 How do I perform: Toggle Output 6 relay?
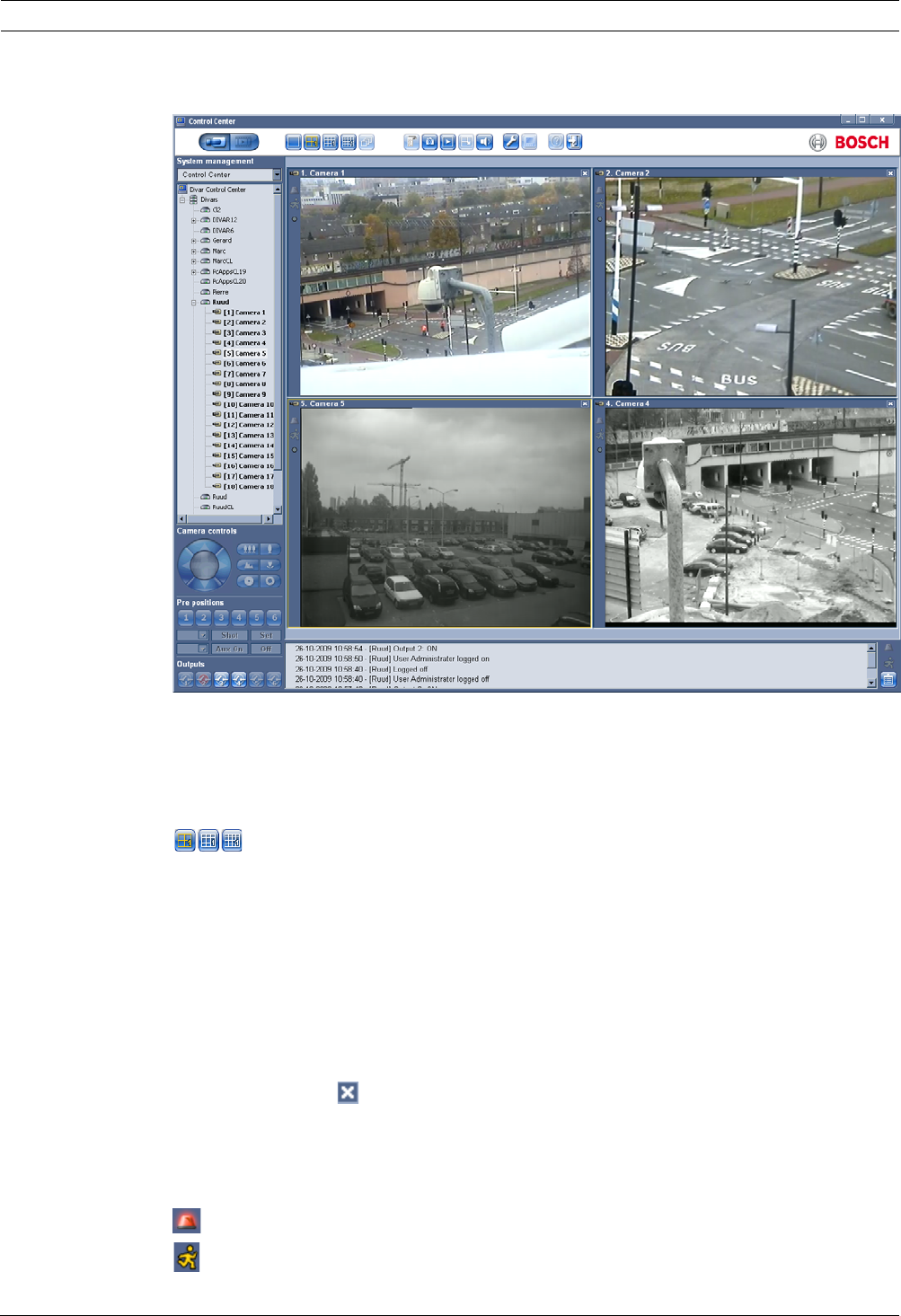pyautogui.click(x=274, y=680)
